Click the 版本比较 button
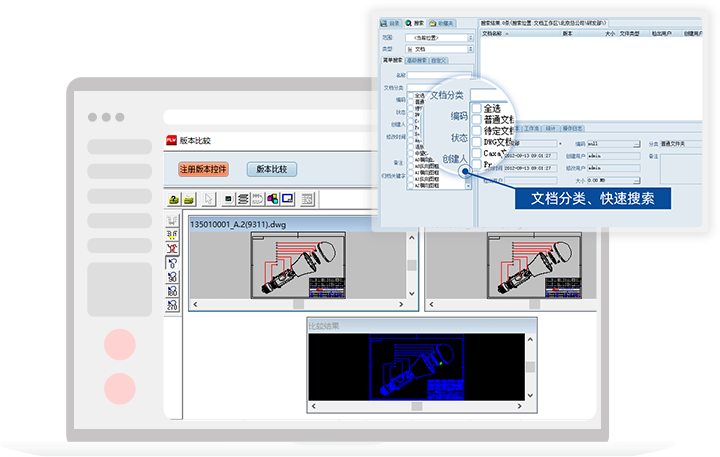Screen dimensions: 720x457 (x=271, y=169)
